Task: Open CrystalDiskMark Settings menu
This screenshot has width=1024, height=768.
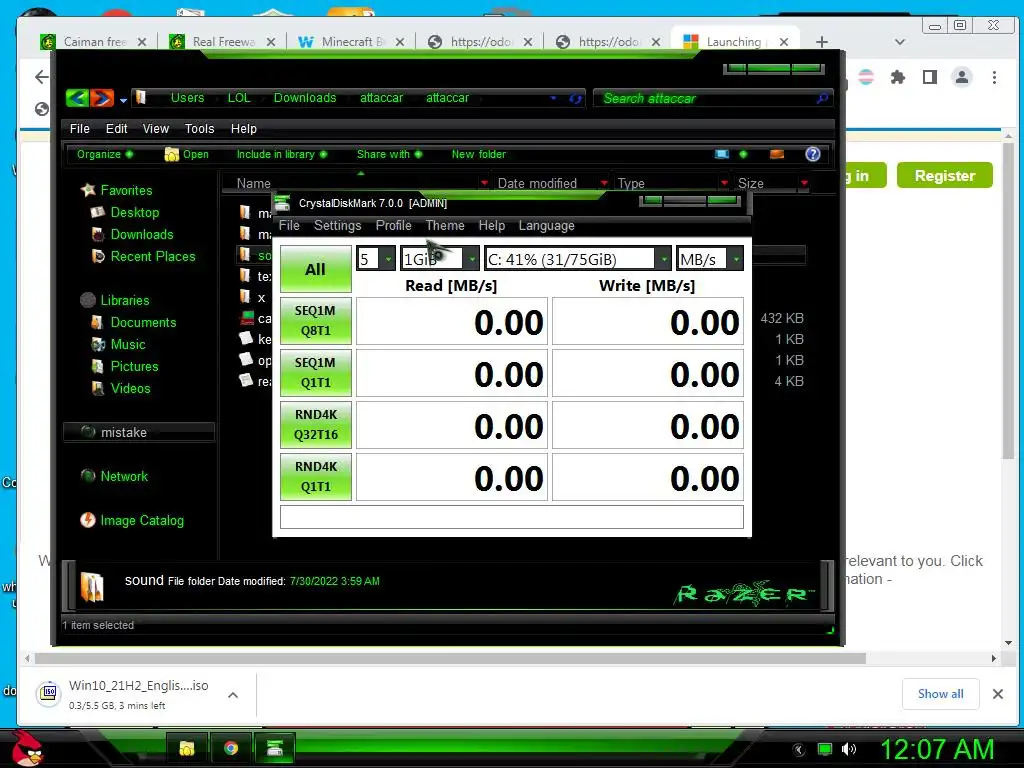Action: (338, 225)
